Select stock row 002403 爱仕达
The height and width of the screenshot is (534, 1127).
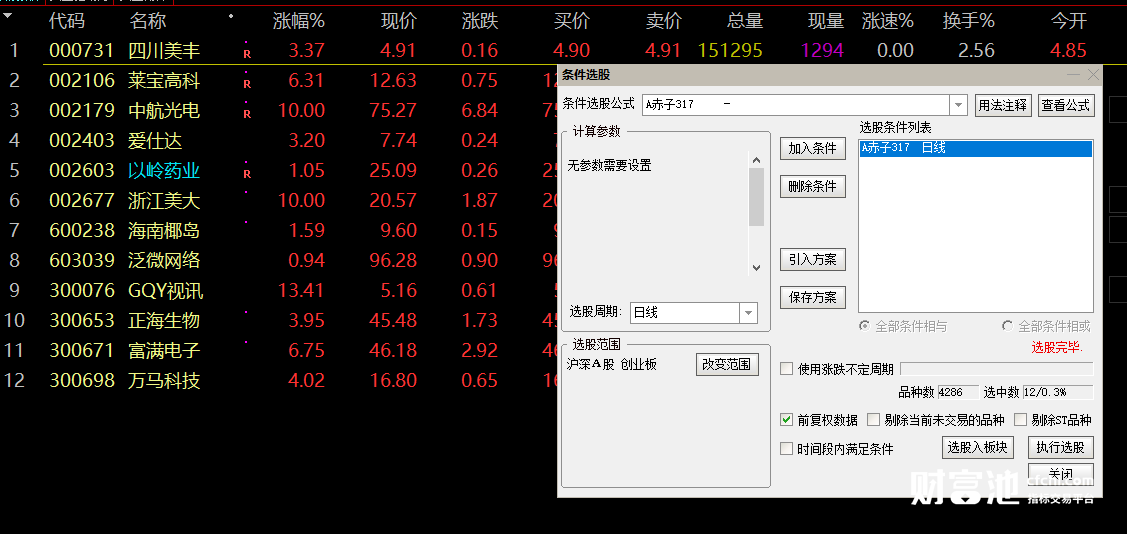(x=279, y=140)
